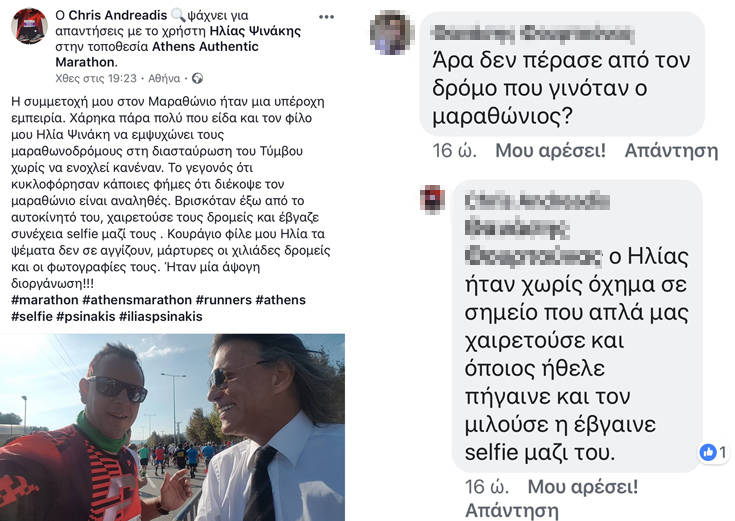The width and height of the screenshot is (735, 521).
Task: Open the three-dot post options menu
Action: point(326,17)
